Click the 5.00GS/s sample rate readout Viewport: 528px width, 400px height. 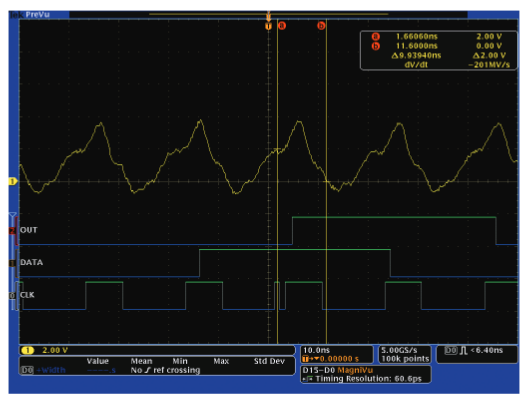click(399, 350)
